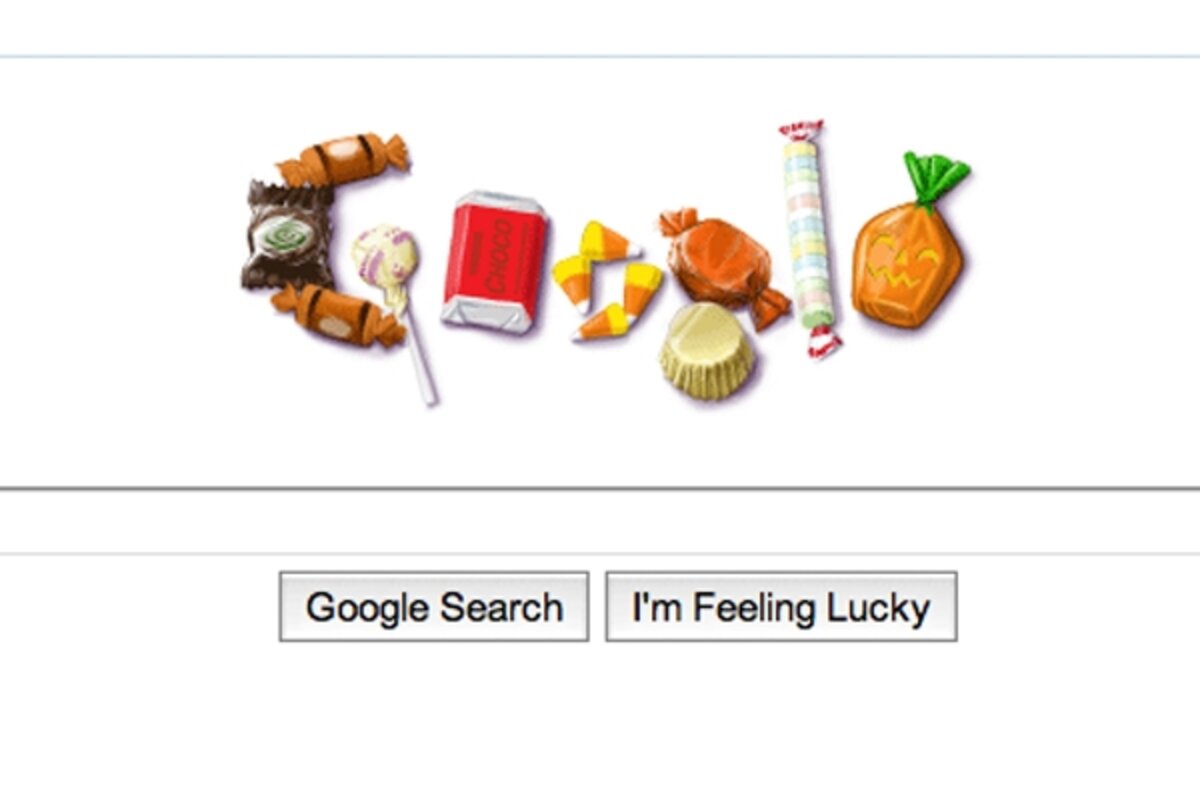Click the red CHOCO chocolate bar
The width and height of the screenshot is (1200, 800).
tap(494, 261)
